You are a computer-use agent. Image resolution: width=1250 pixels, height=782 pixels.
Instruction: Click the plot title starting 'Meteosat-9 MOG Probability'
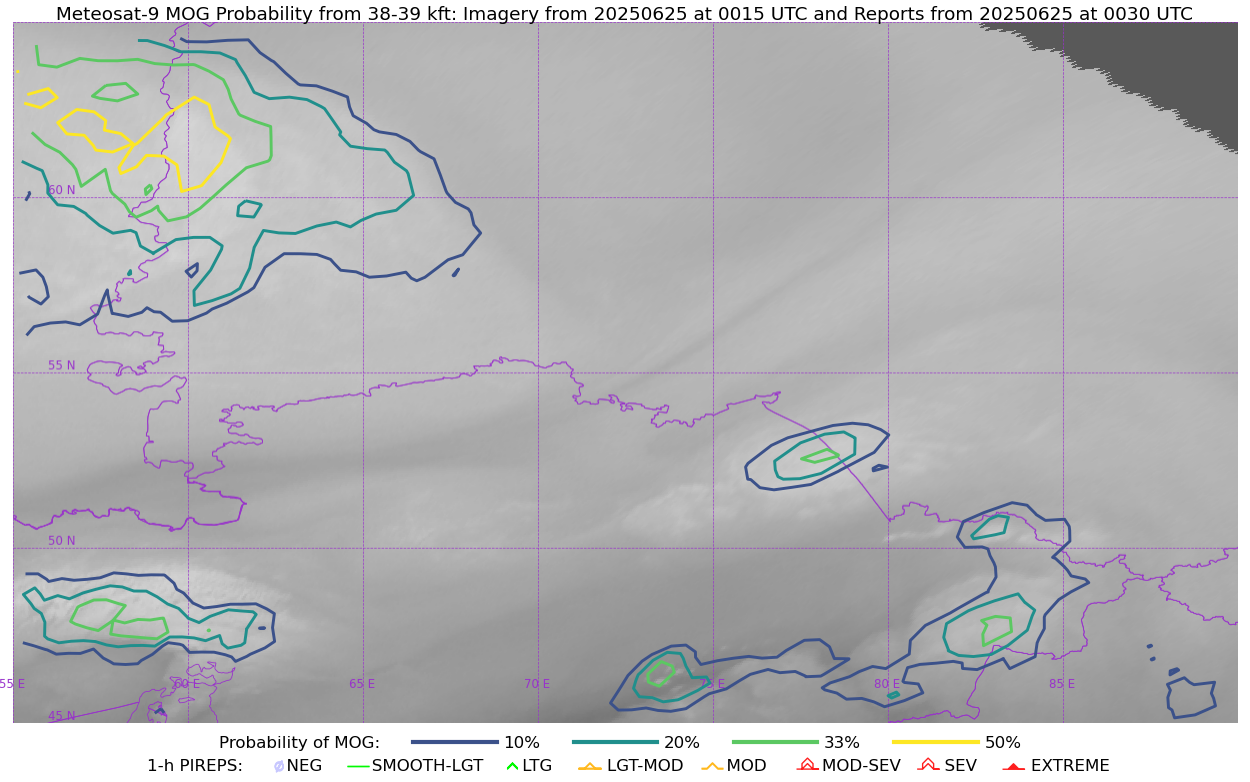[624, 14]
